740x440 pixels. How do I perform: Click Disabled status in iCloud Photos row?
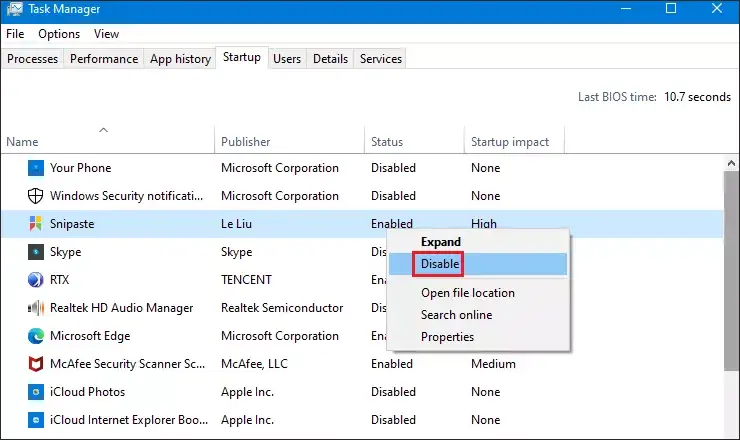pos(393,392)
